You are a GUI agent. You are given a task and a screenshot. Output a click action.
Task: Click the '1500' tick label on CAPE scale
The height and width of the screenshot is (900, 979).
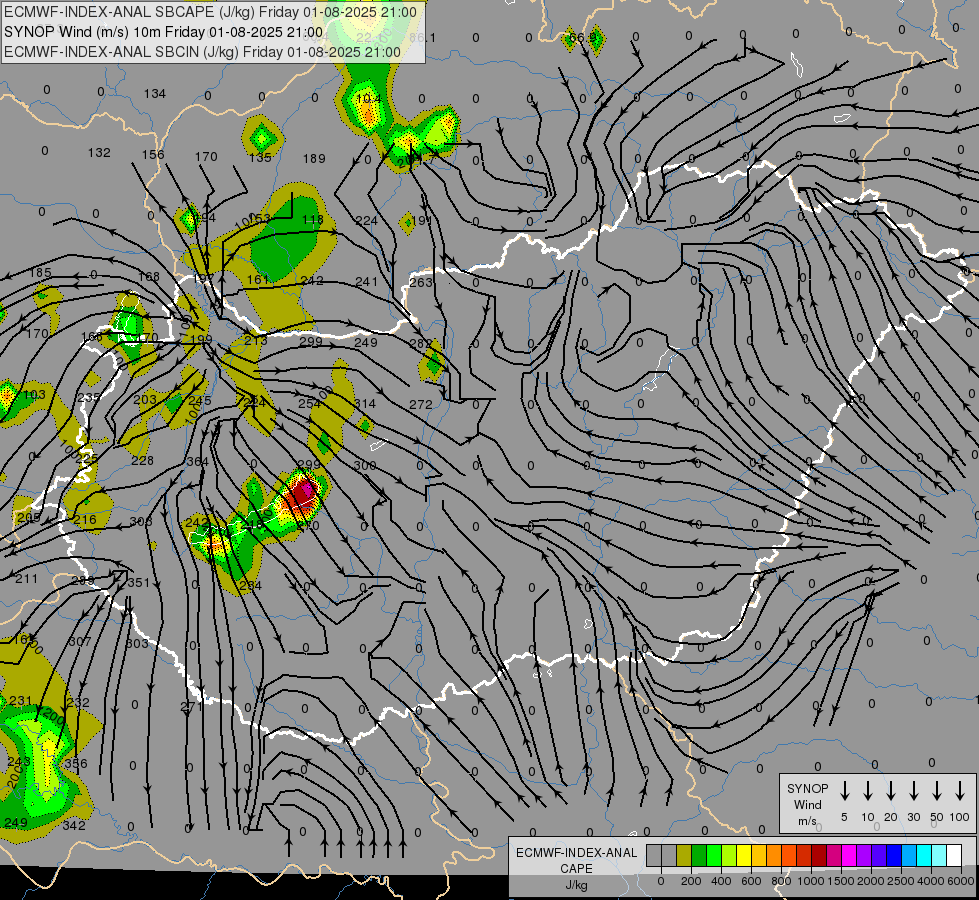pyautogui.click(x=841, y=881)
